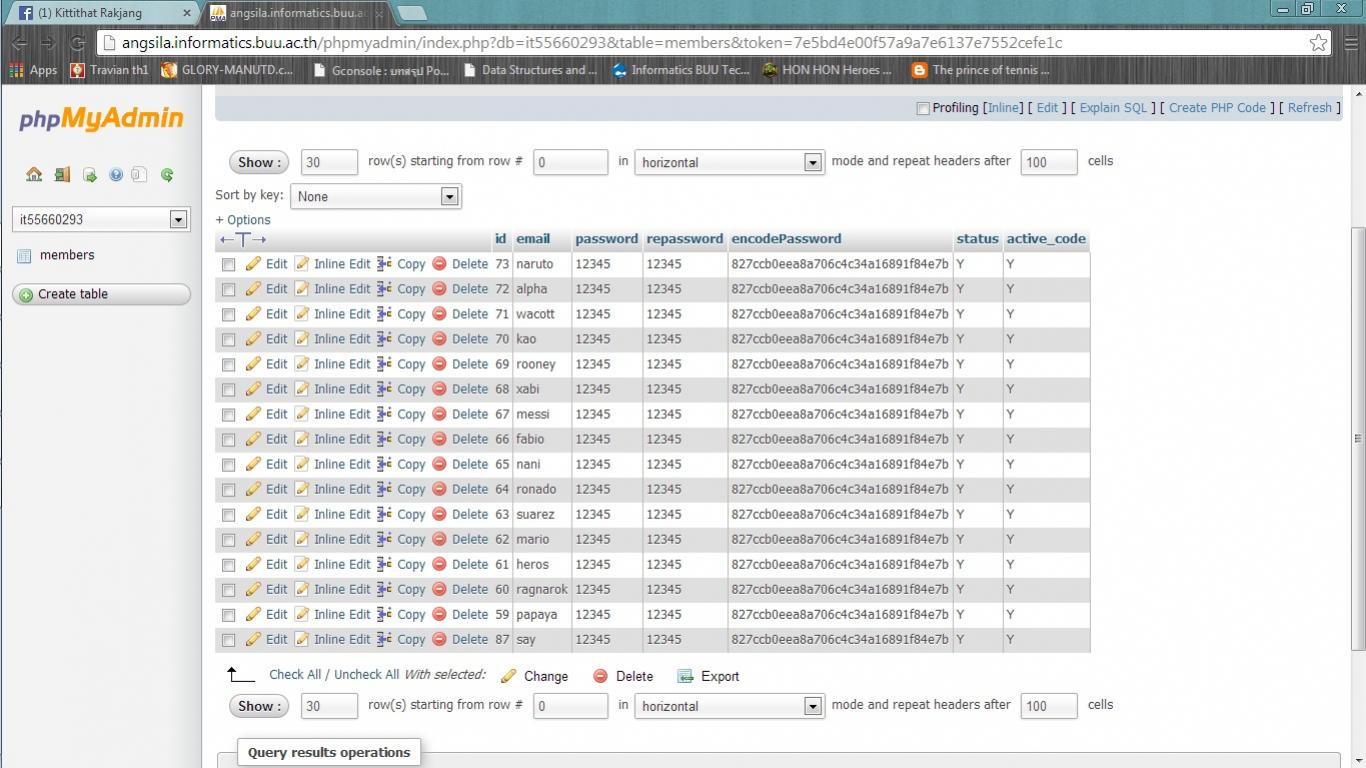The height and width of the screenshot is (768, 1366).
Task: Click green plus icon on Create table
Action: click(26, 295)
